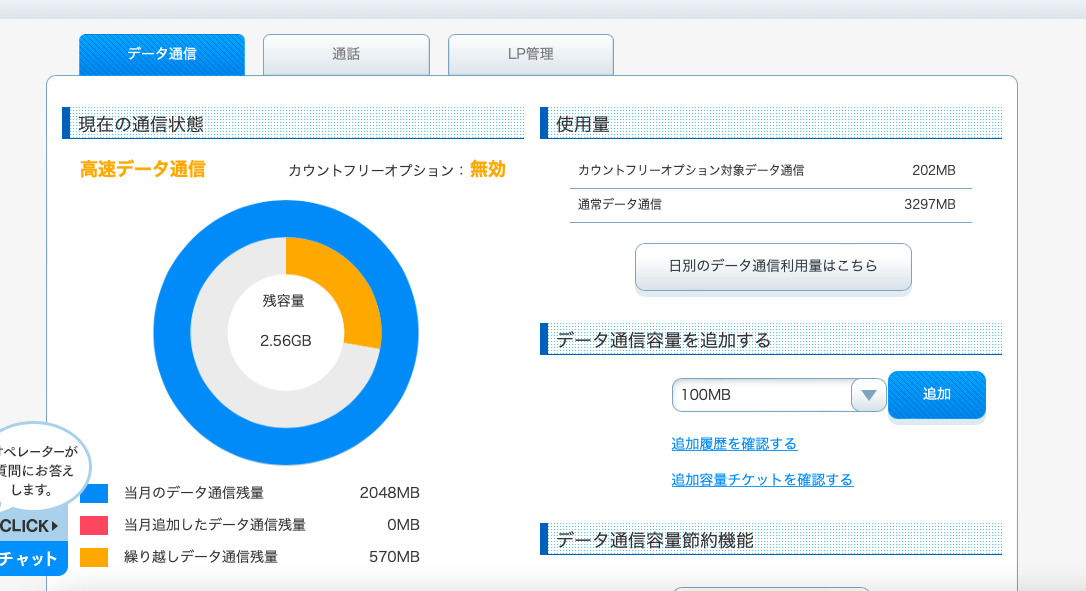Open the 通話 tab
1086x591 pixels.
tap(346, 54)
